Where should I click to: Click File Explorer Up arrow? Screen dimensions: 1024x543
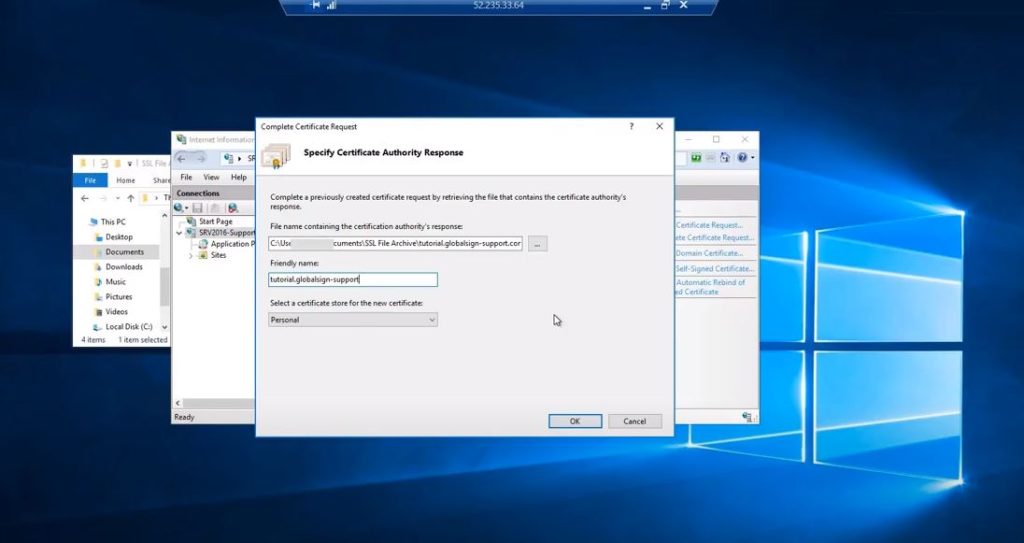[x=131, y=198]
